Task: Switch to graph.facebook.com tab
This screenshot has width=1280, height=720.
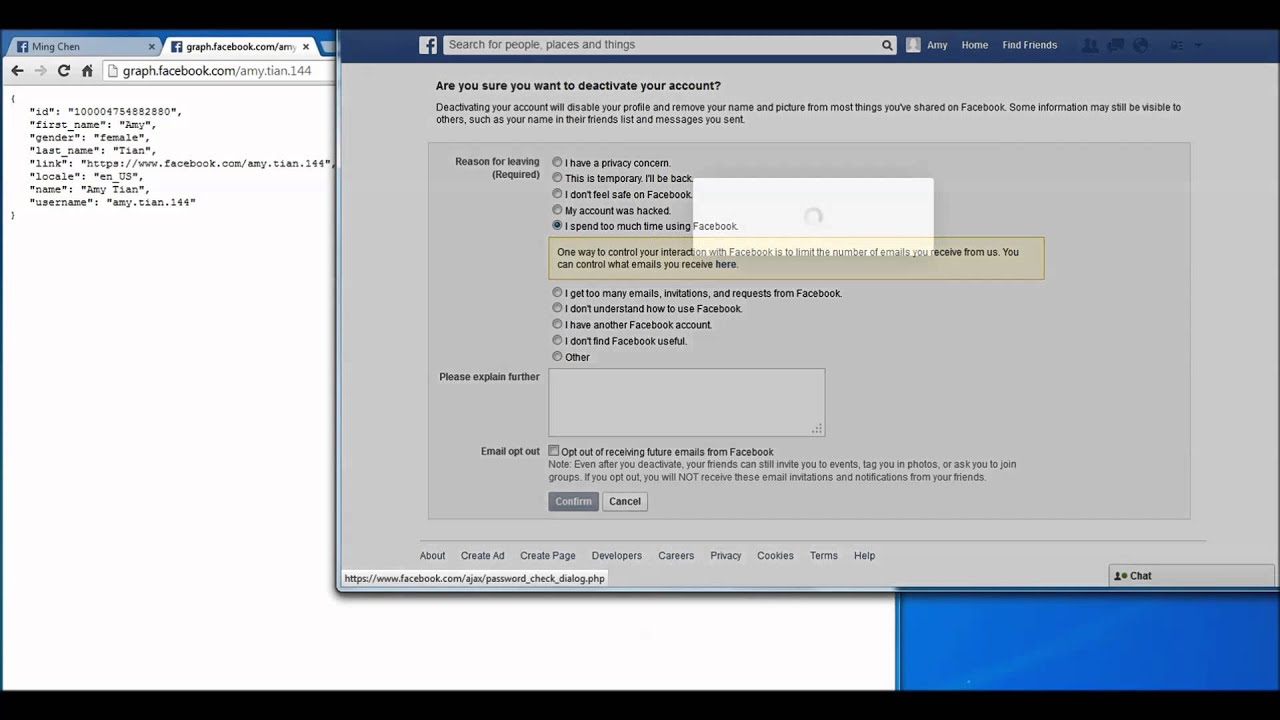Action: pos(240,47)
